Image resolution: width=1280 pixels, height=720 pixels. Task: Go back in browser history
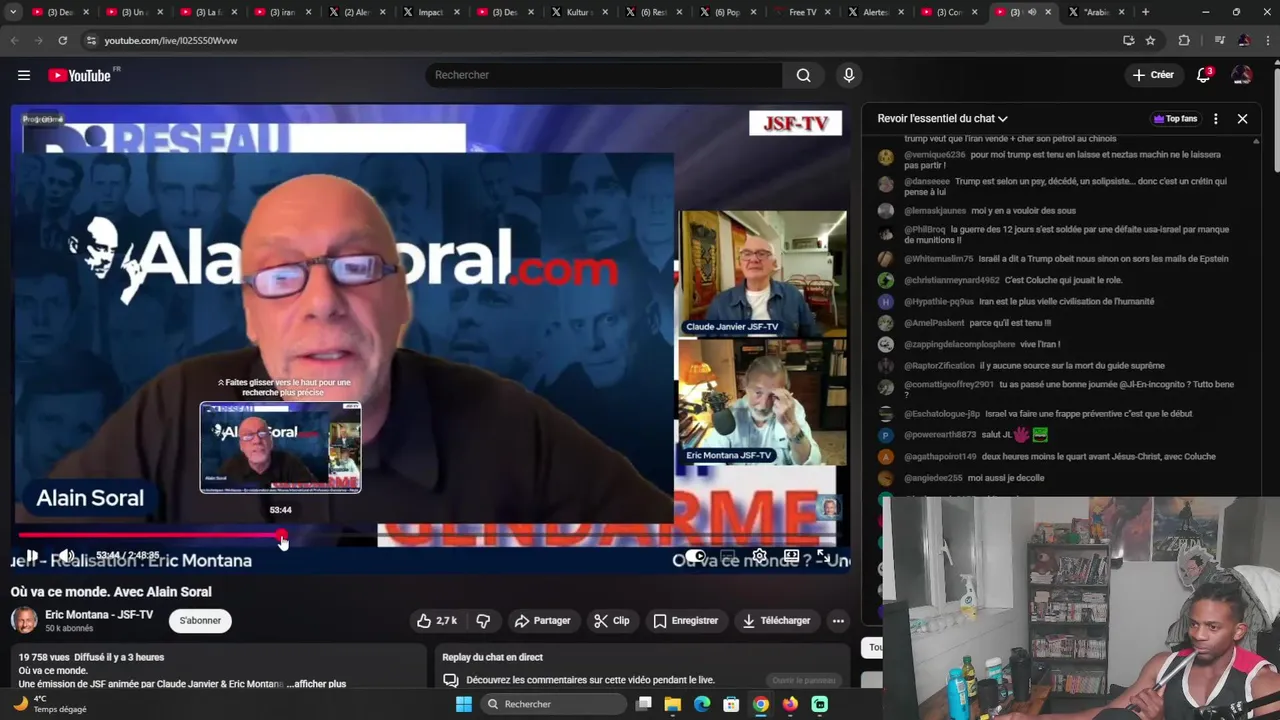14,40
